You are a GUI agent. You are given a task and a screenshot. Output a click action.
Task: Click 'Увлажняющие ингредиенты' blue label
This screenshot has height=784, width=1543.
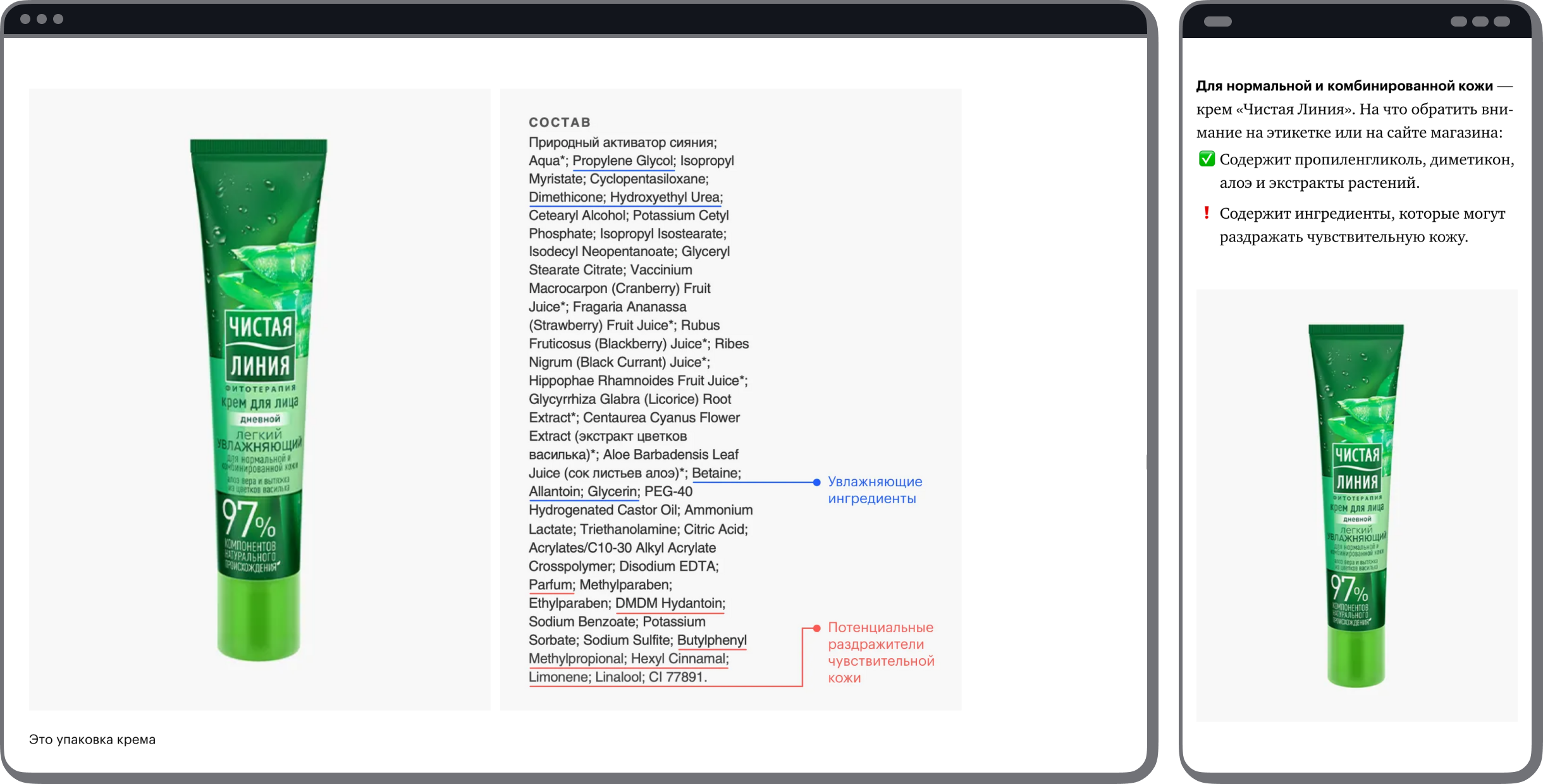tap(875, 490)
